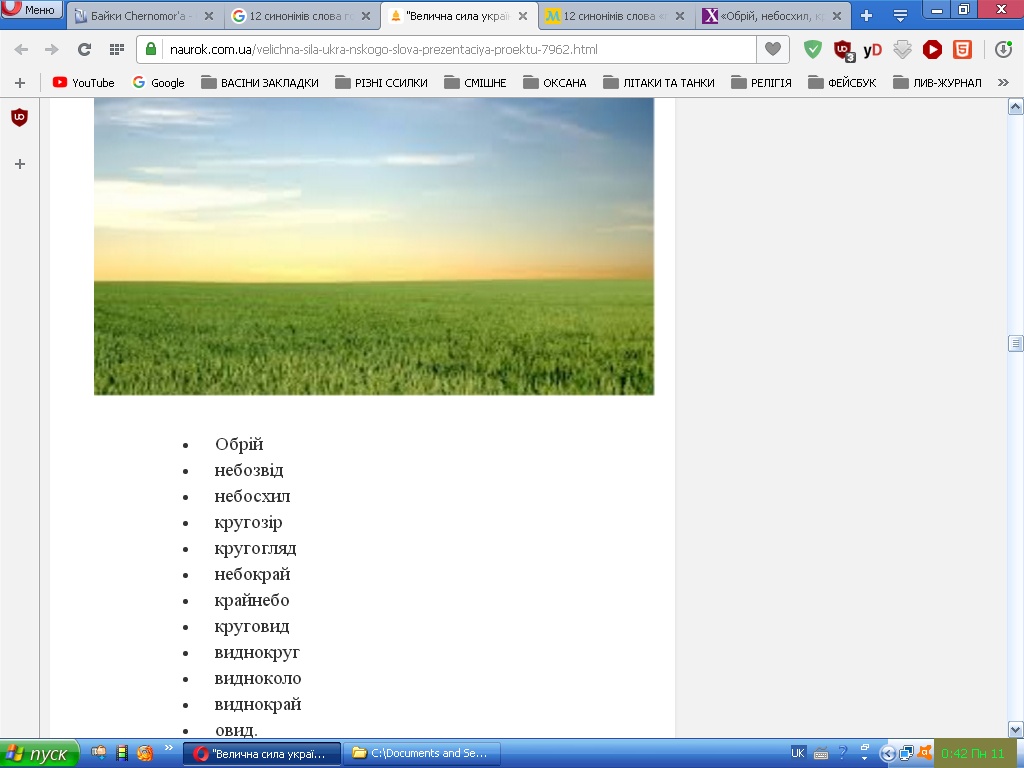Close the Байки Chernomor'a tab
Image resolution: width=1024 pixels, height=768 pixels.
[209, 16]
